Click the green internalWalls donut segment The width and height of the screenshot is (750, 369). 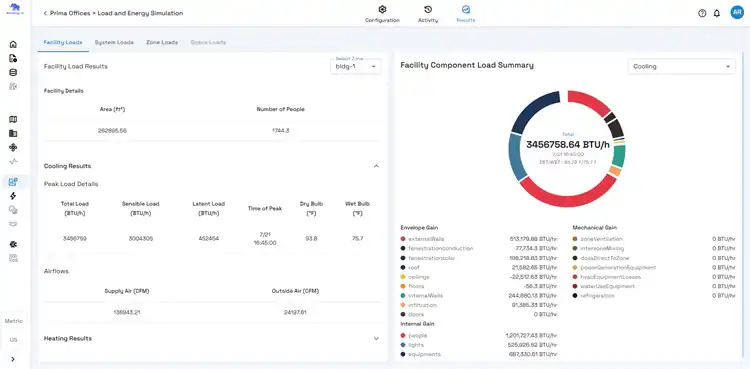[x=619, y=156]
